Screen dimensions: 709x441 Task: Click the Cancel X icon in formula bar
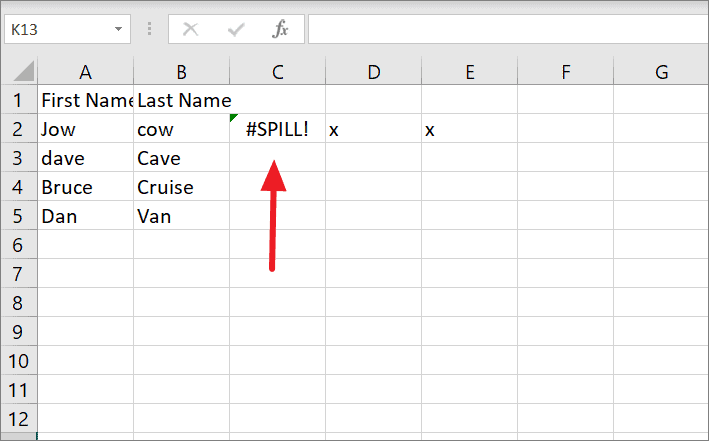pyautogui.click(x=190, y=29)
